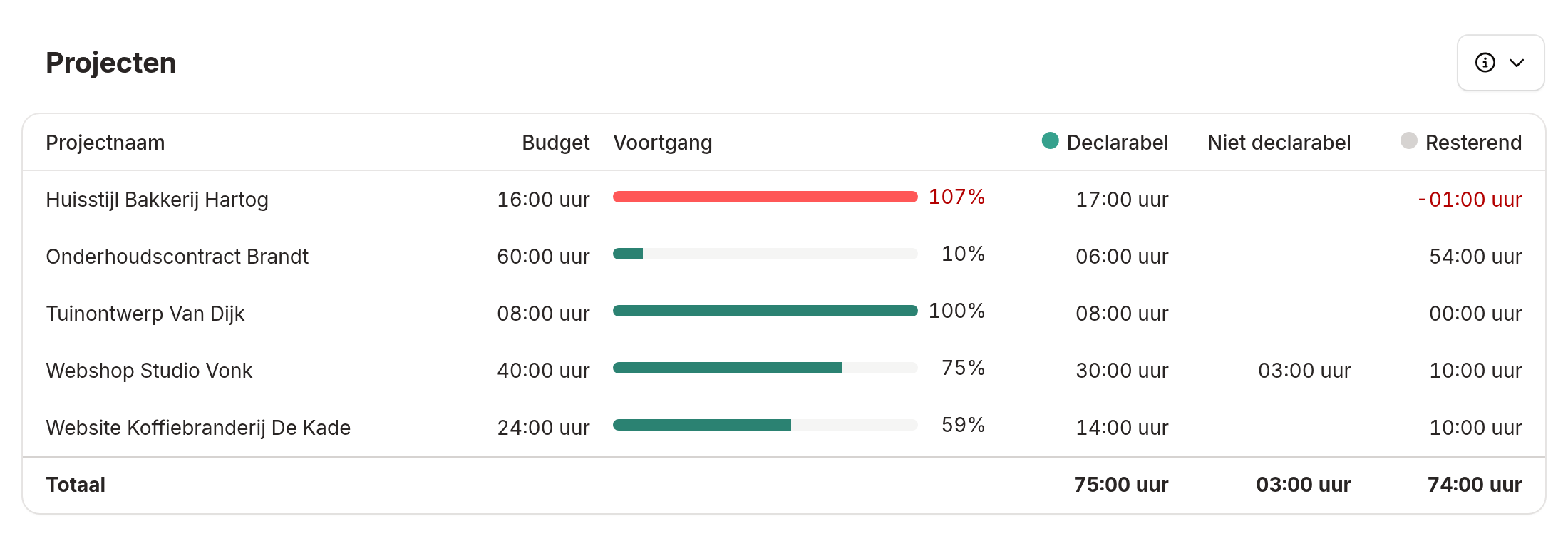
Task: Click the Budget column header
Action: 555,143
